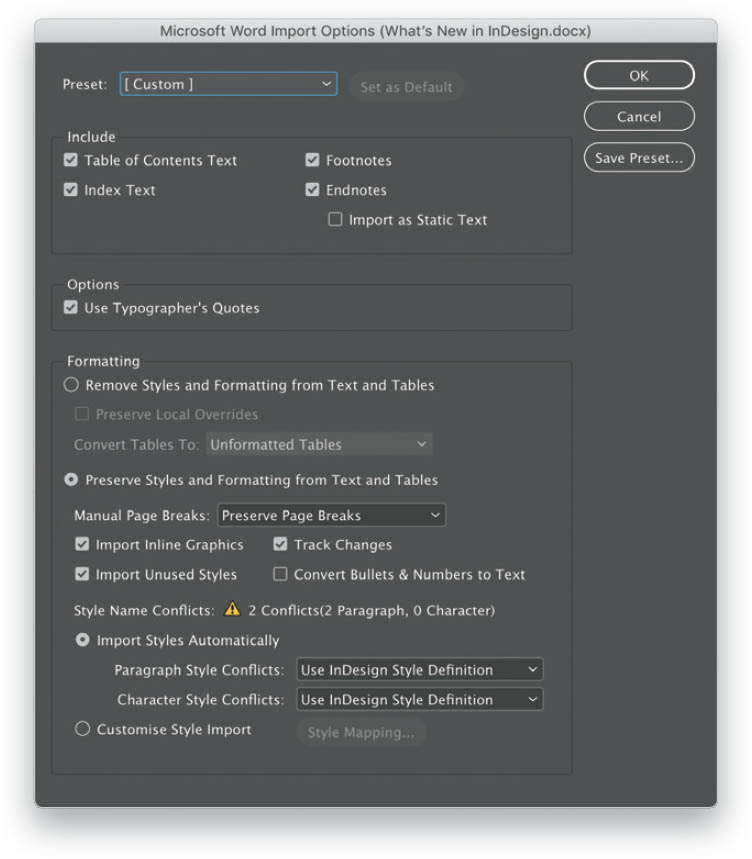
Task: Open the Convert Tables To dropdown
Action: (319, 444)
